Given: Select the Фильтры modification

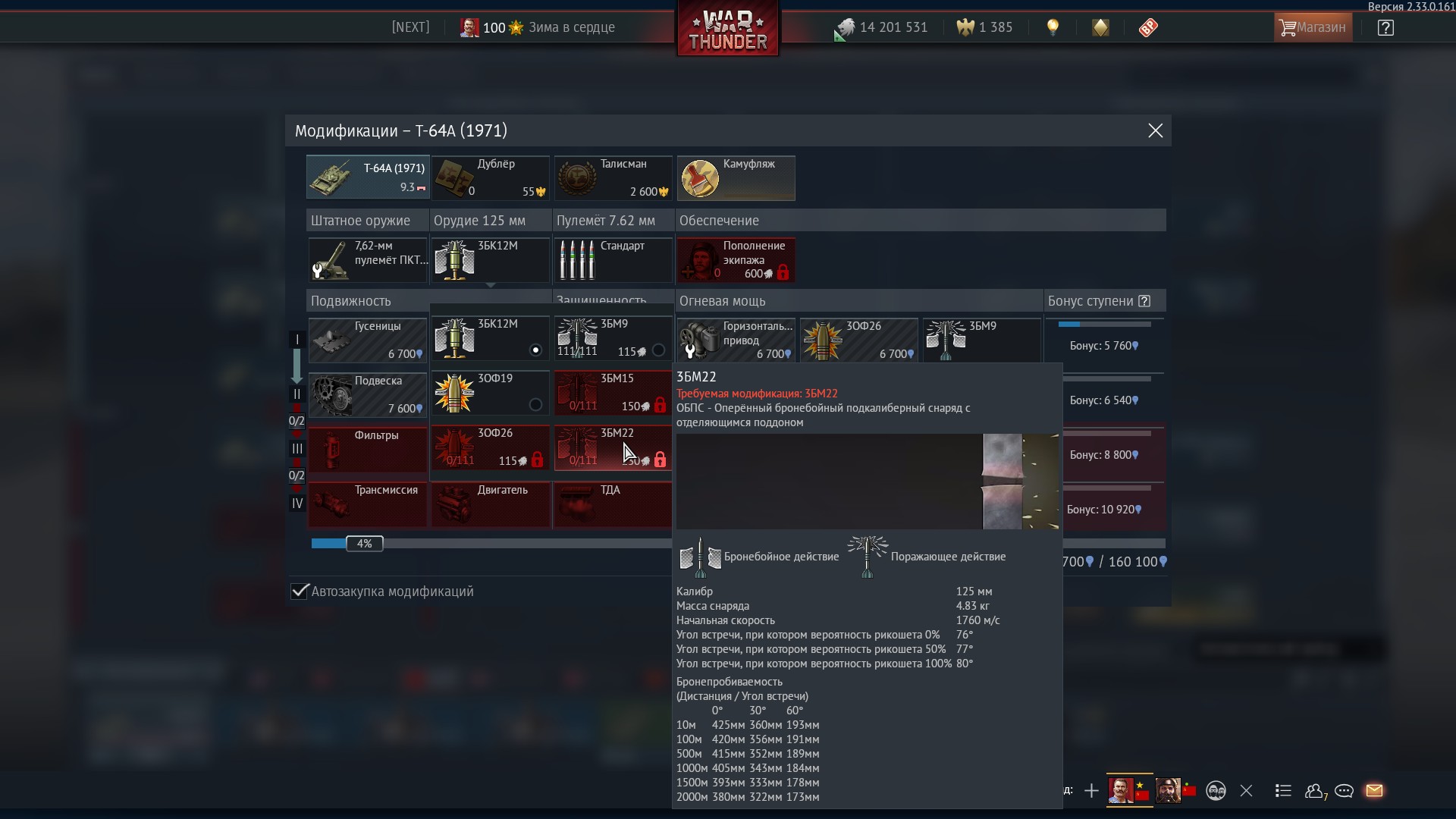Looking at the screenshot, I should click(x=368, y=449).
